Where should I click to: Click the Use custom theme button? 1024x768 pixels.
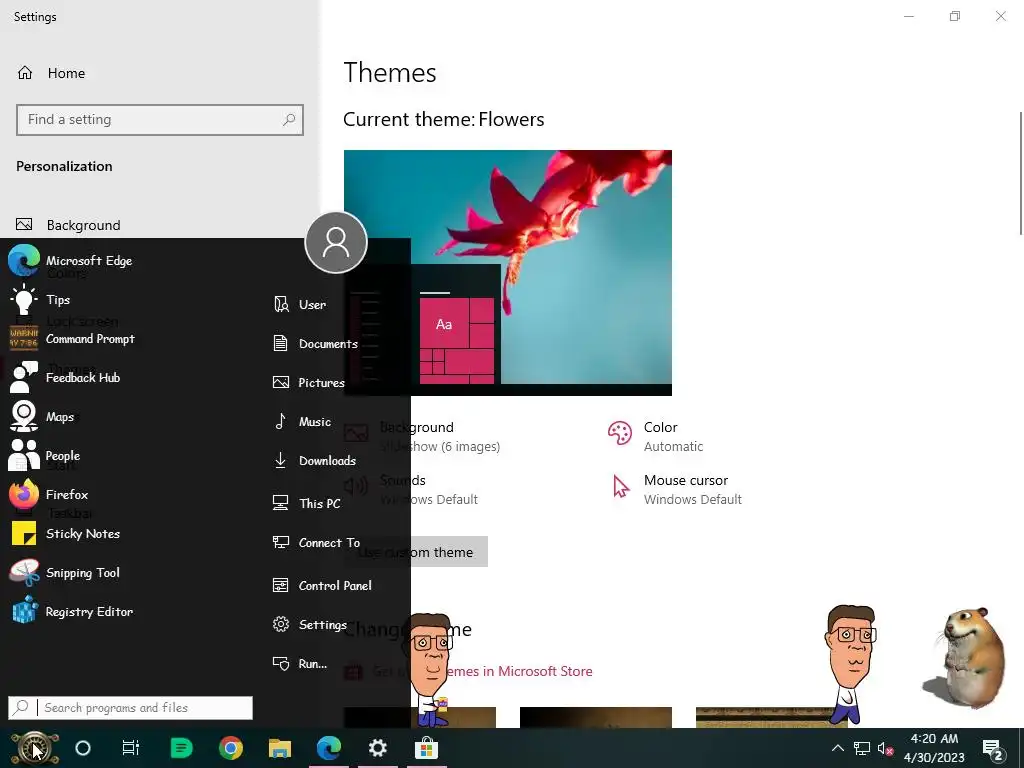click(416, 552)
